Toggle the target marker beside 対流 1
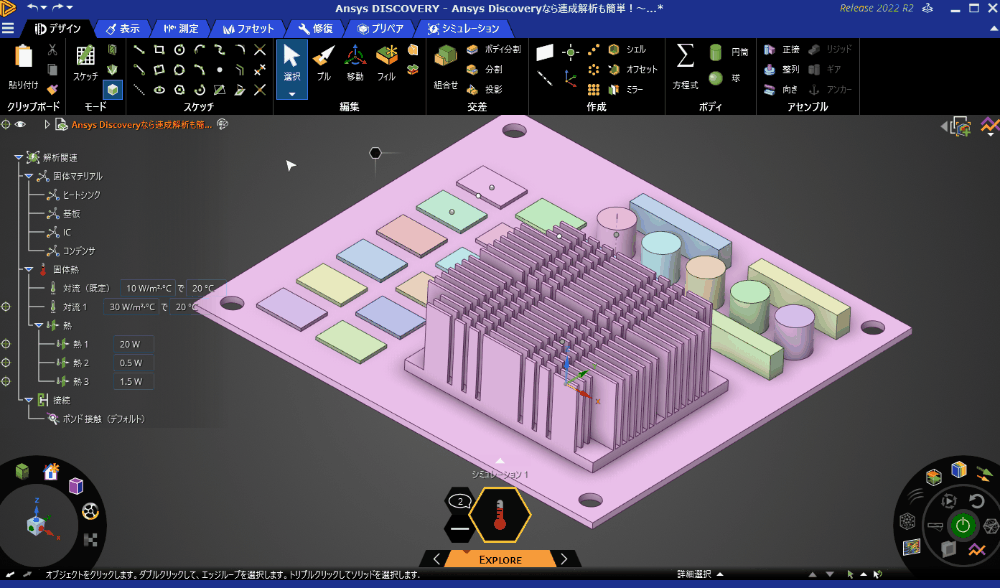The image size is (1000, 588). tap(6, 307)
